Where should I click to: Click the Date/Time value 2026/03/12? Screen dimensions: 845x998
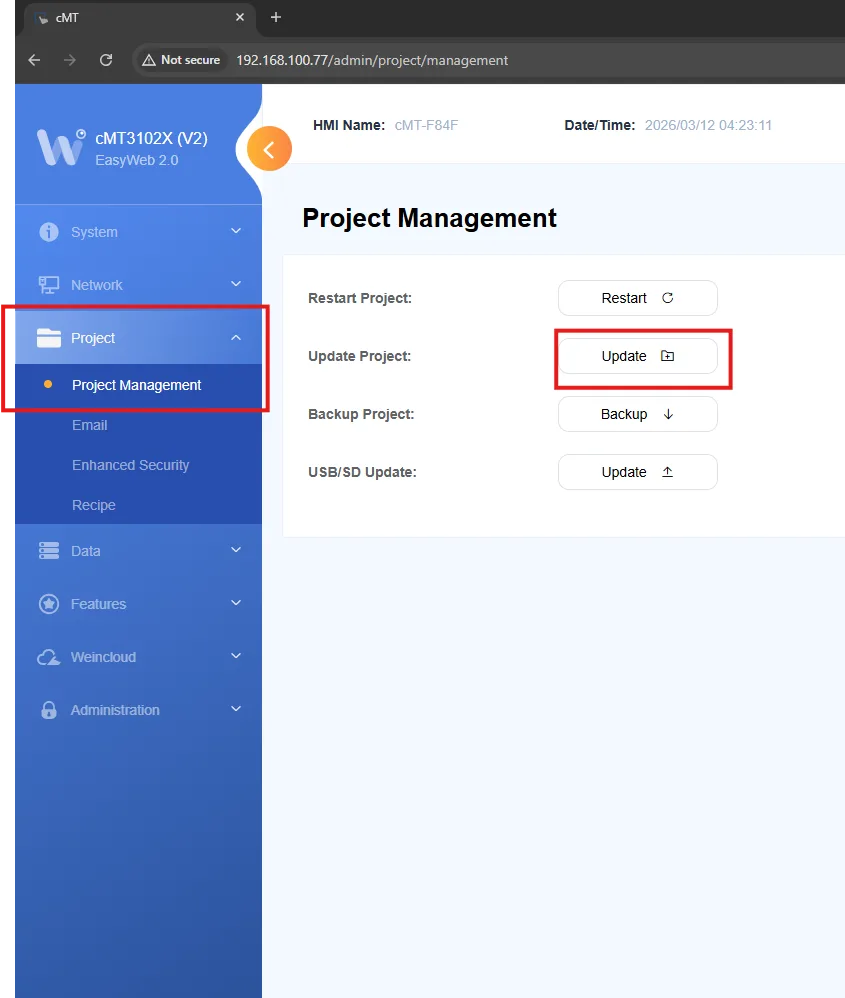pos(708,125)
